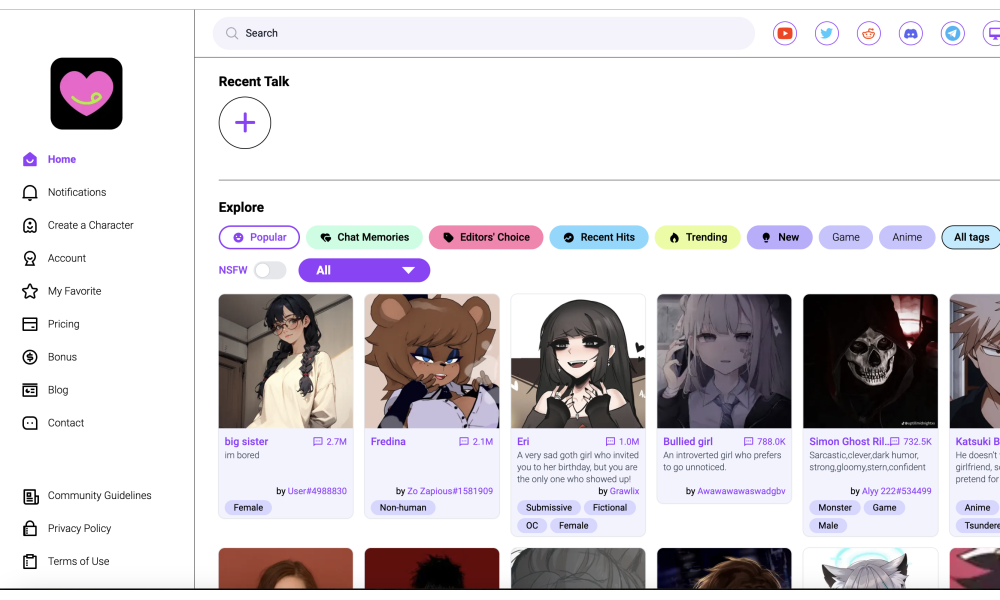Toggle the NSFW switch

[x=270, y=270]
